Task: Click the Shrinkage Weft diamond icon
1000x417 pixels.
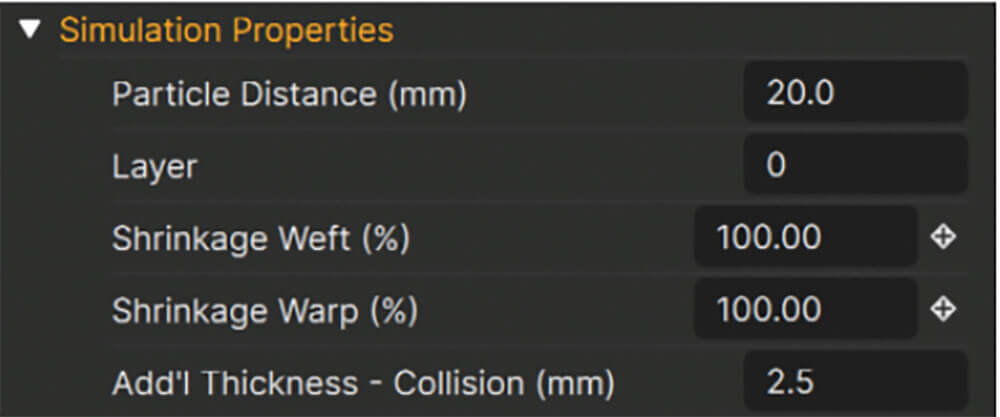Action: 943,237
